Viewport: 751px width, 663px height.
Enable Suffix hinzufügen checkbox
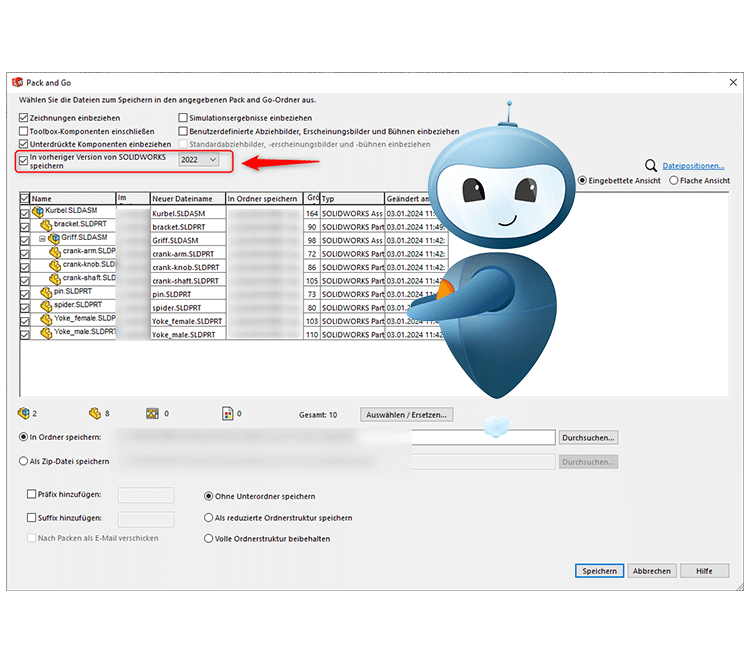tap(32, 517)
